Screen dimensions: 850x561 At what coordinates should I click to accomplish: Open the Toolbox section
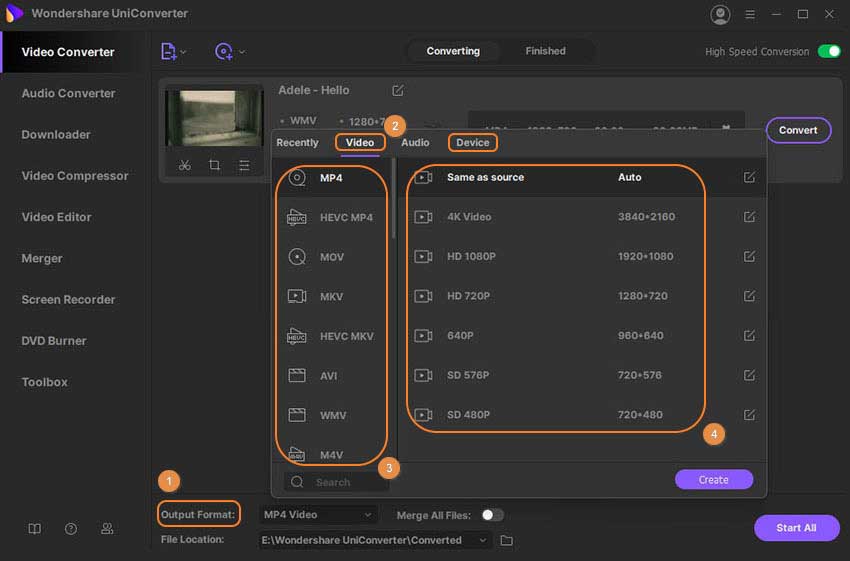click(x=44, y=382)
